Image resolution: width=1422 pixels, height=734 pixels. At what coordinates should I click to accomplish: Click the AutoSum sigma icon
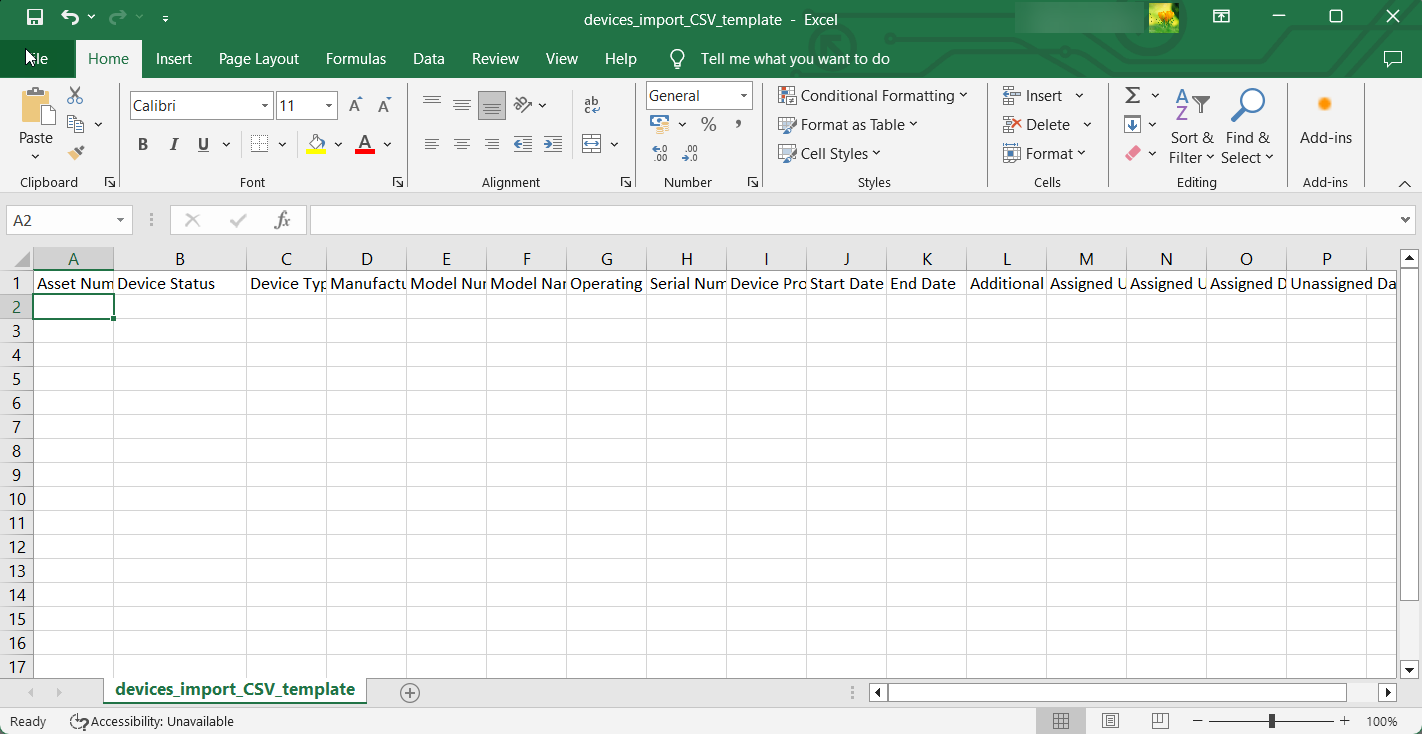(x=1133, y=95)
